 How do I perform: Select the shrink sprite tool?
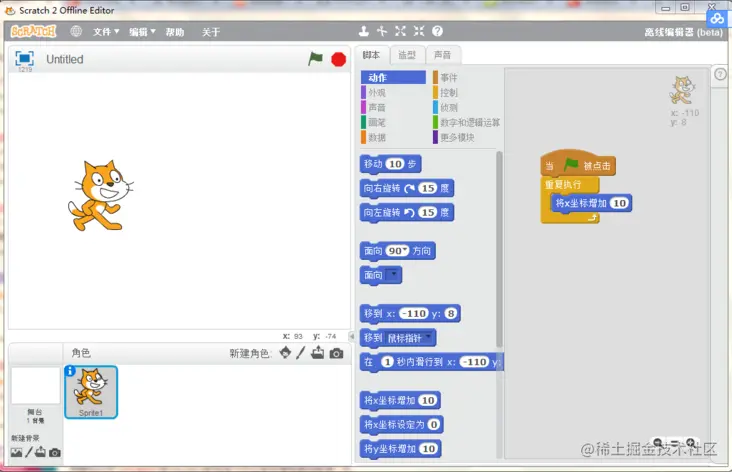pyautogui.click(x=419, y=31)
